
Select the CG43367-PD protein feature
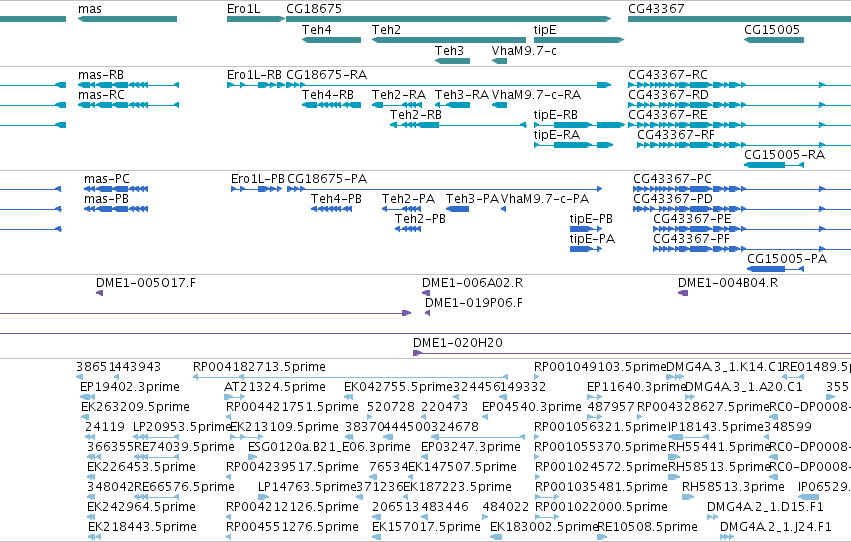click(x=742, y=209)
